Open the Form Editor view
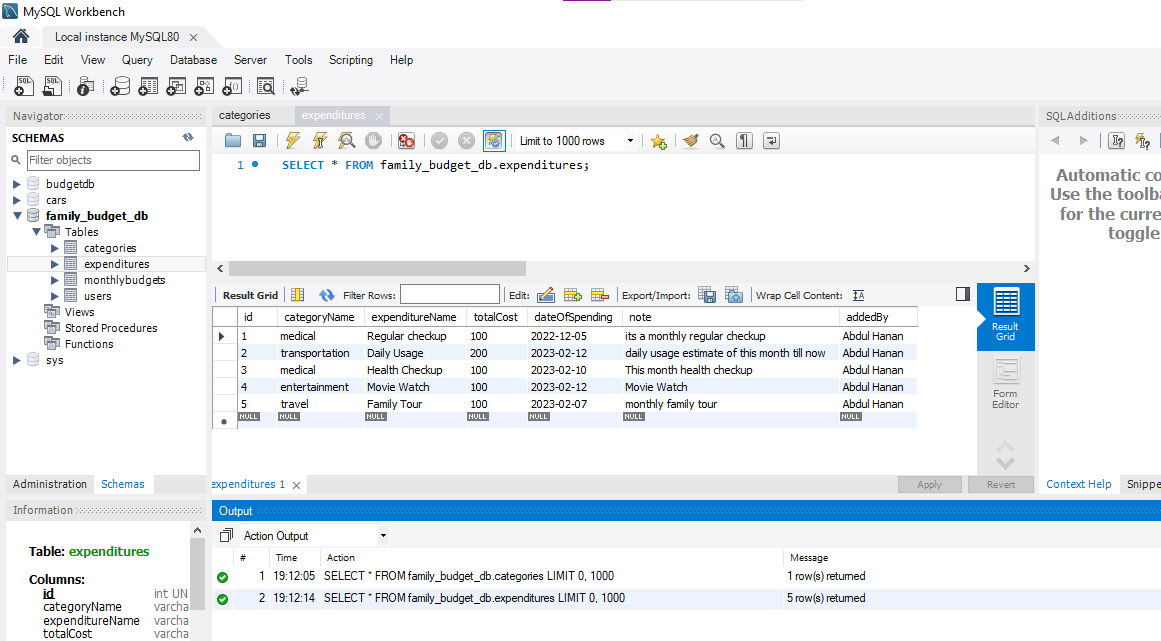 point(1005,384)
